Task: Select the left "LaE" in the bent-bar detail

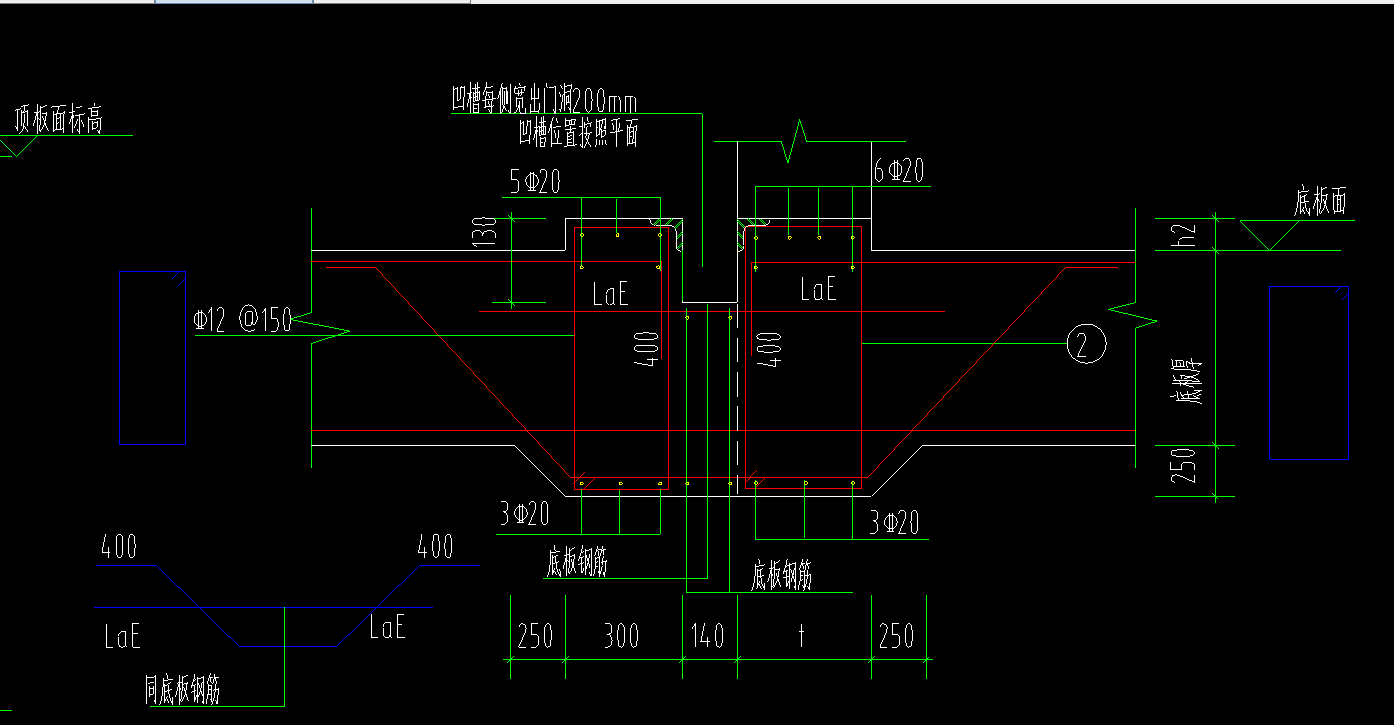Action: pyautogui.click(x=122, y=636)
